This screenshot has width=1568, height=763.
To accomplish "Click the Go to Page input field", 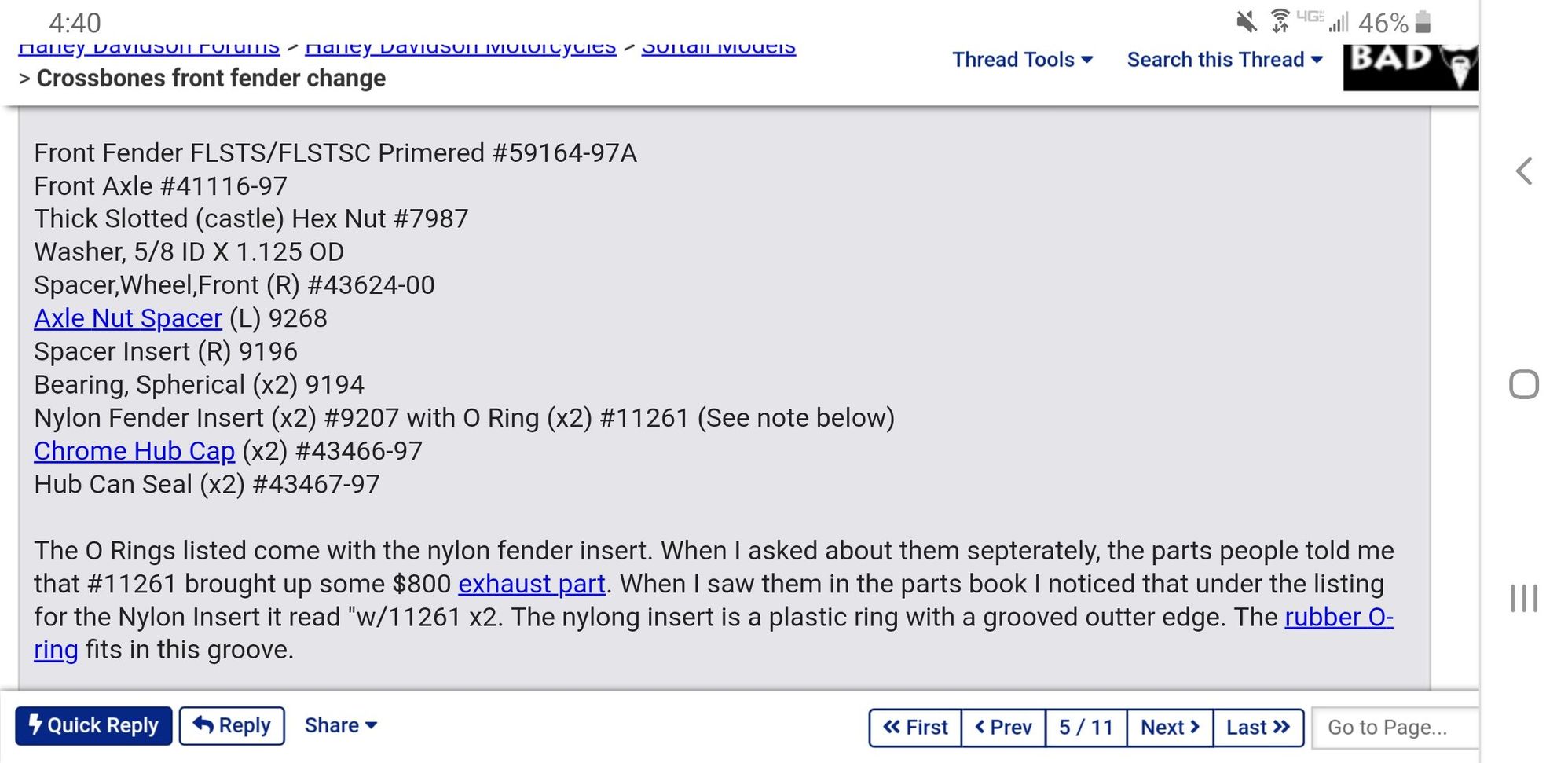I will click(1395, 728).
